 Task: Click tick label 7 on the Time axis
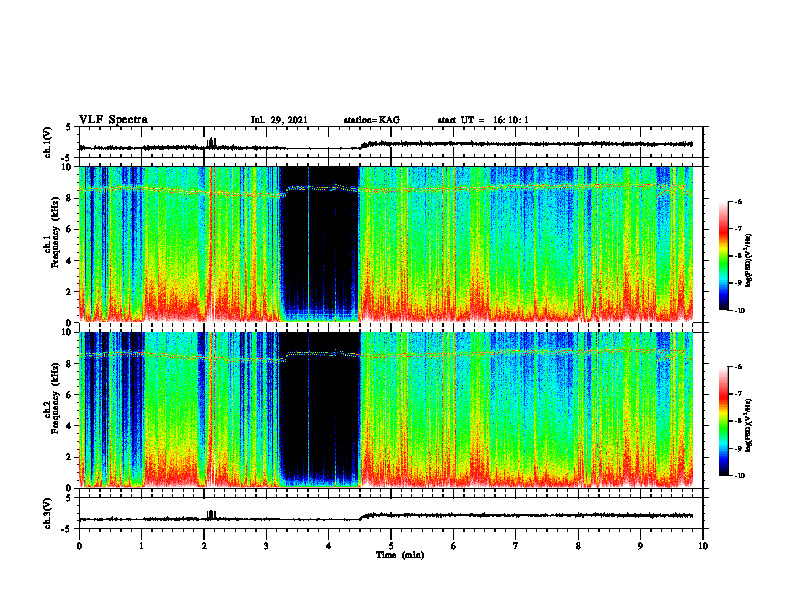(x=516, y=546)
